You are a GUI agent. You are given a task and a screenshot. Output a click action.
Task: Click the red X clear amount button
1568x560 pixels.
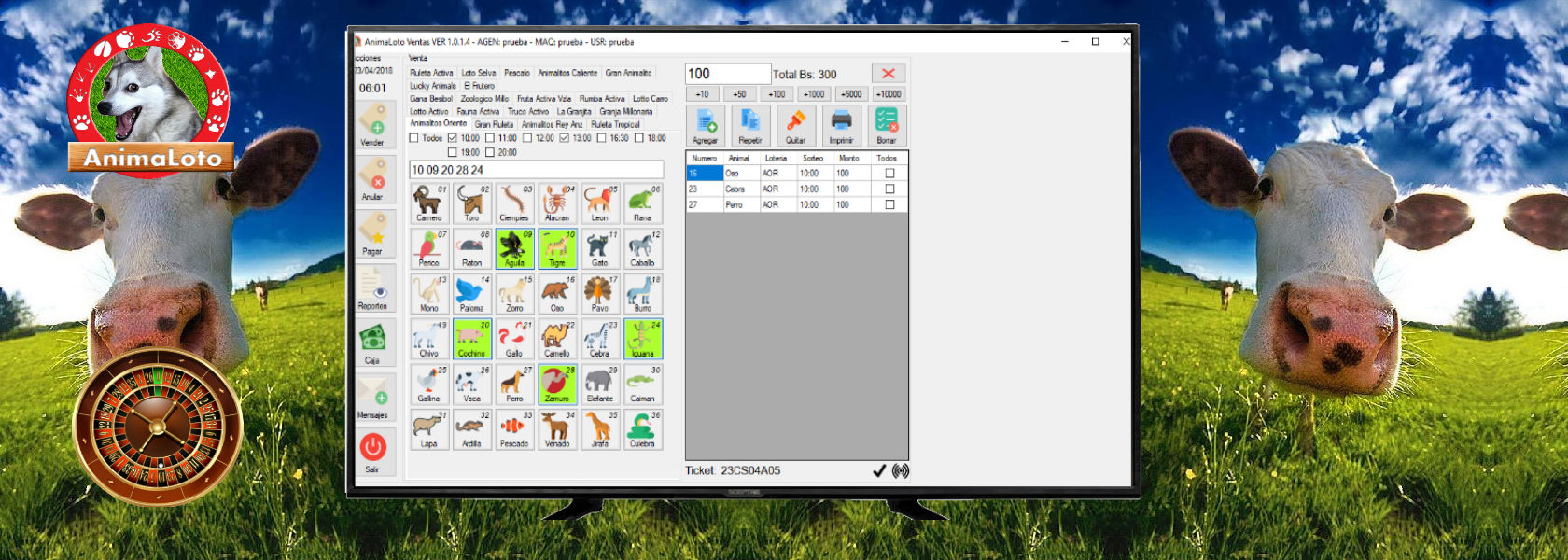pos(889,74)
